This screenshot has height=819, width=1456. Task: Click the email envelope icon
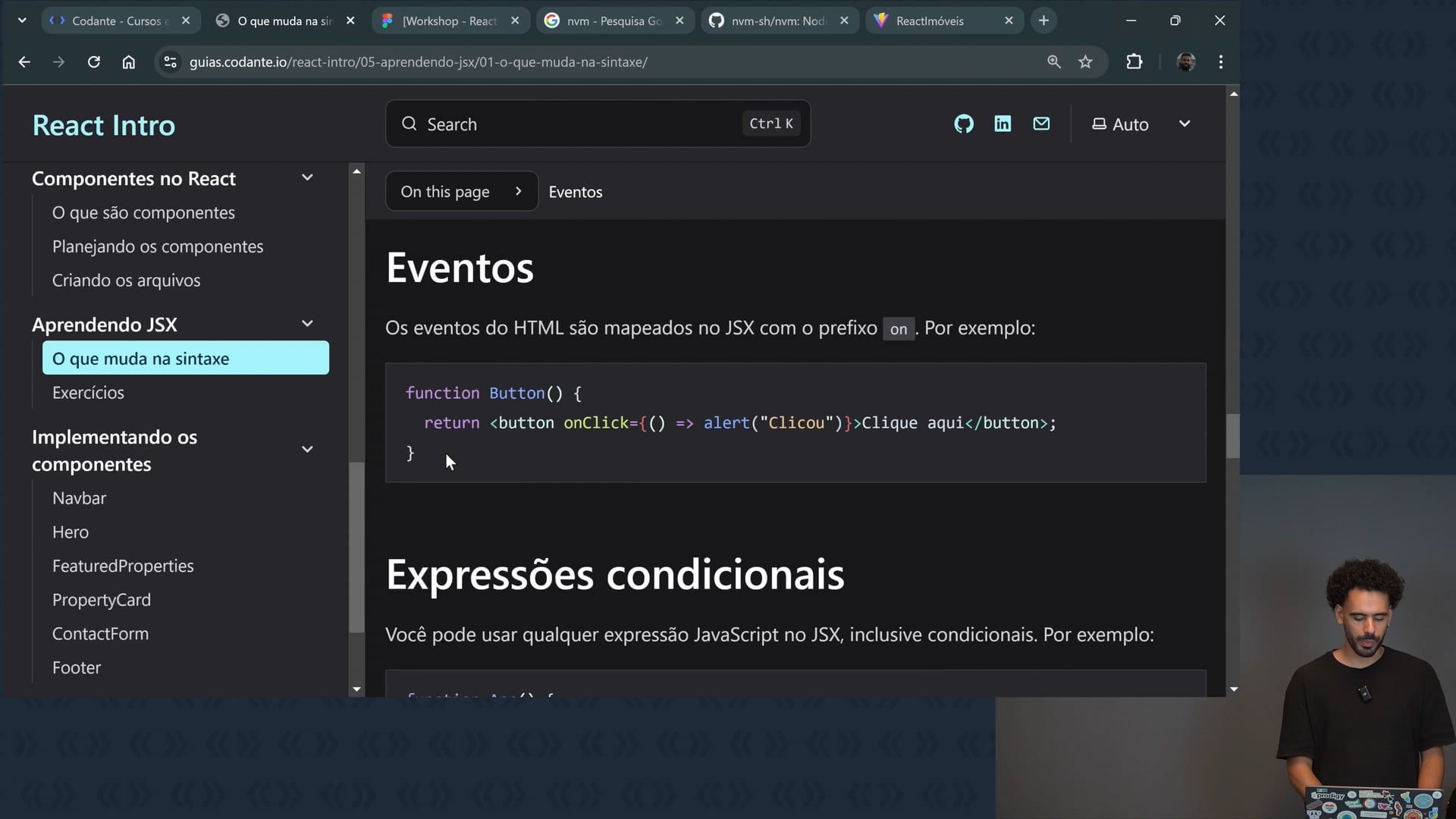(1041, 124)
